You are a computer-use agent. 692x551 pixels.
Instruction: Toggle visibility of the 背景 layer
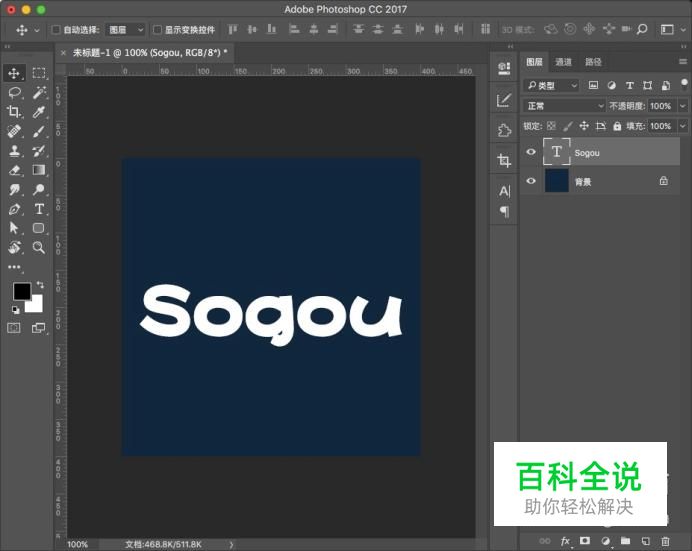coord(531,181)
